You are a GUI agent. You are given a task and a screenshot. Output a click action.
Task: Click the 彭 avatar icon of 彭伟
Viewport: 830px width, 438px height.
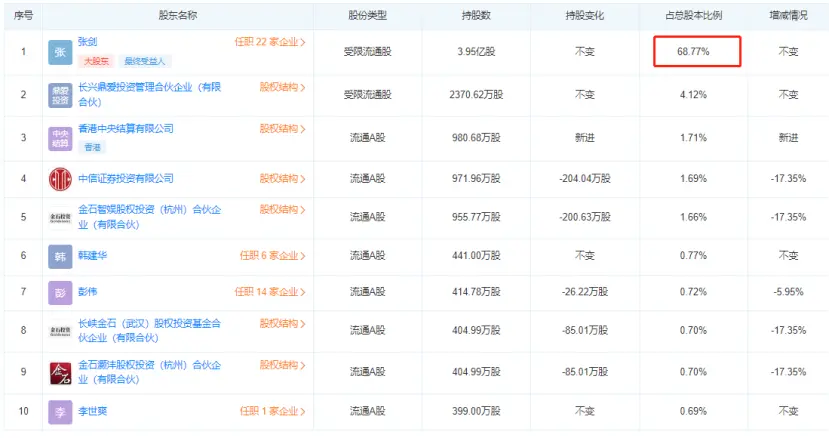(x=60, y=292)
